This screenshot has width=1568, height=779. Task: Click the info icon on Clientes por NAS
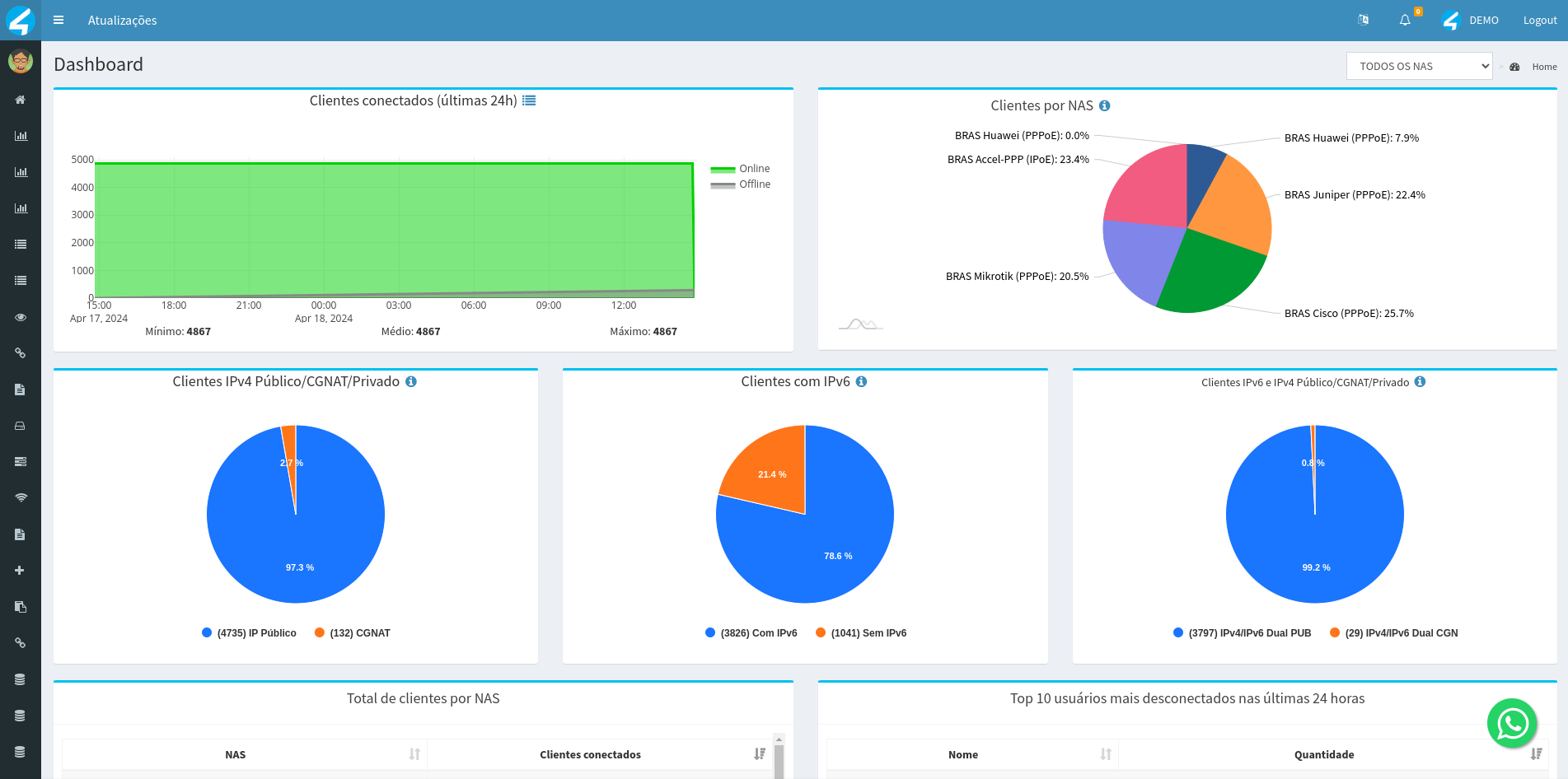(1105, 105)
